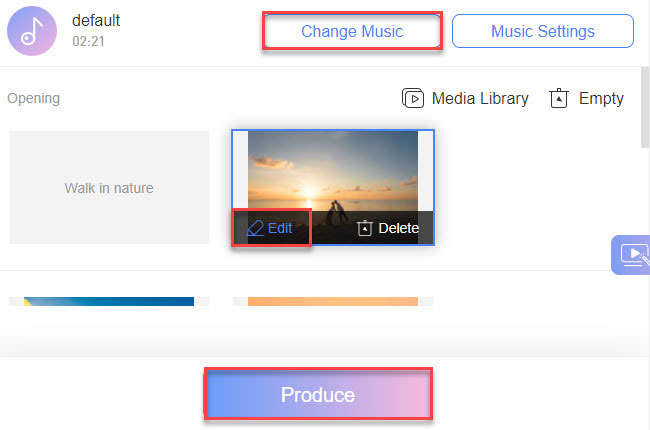Screen dimensions: 650x430
Task: Click the Media Library play icon
Action: (x=412, y=98)
